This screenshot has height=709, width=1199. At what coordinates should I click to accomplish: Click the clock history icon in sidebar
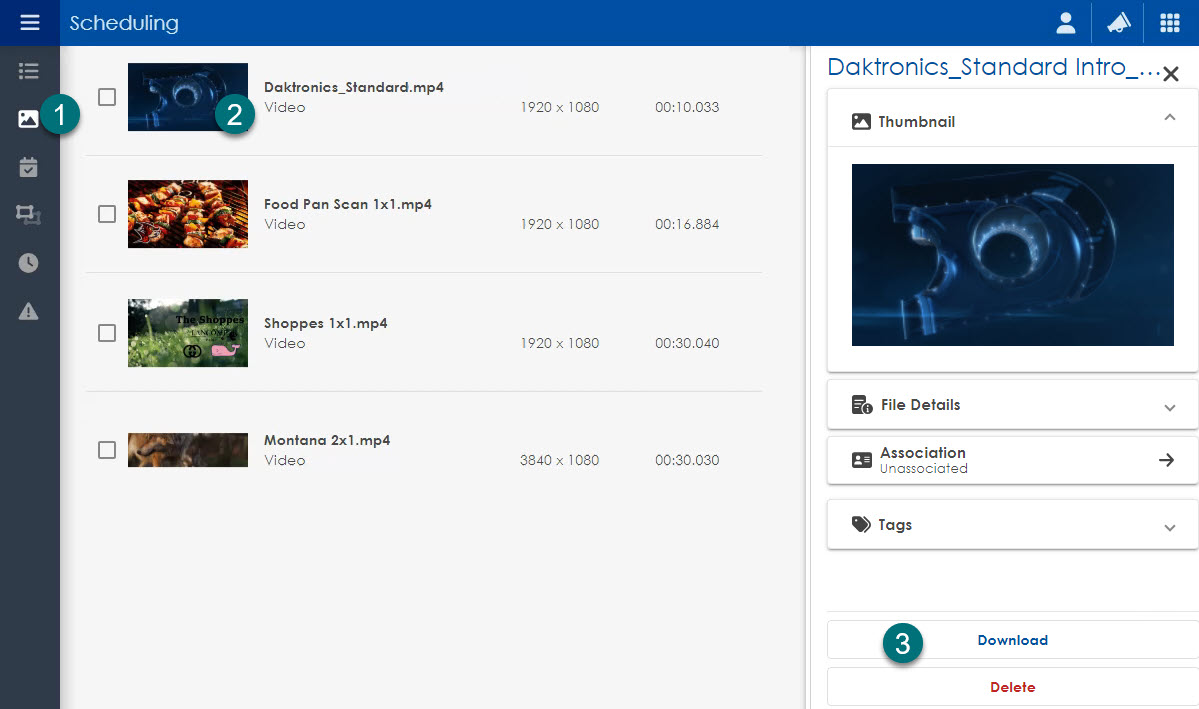[x=29, y=263]
